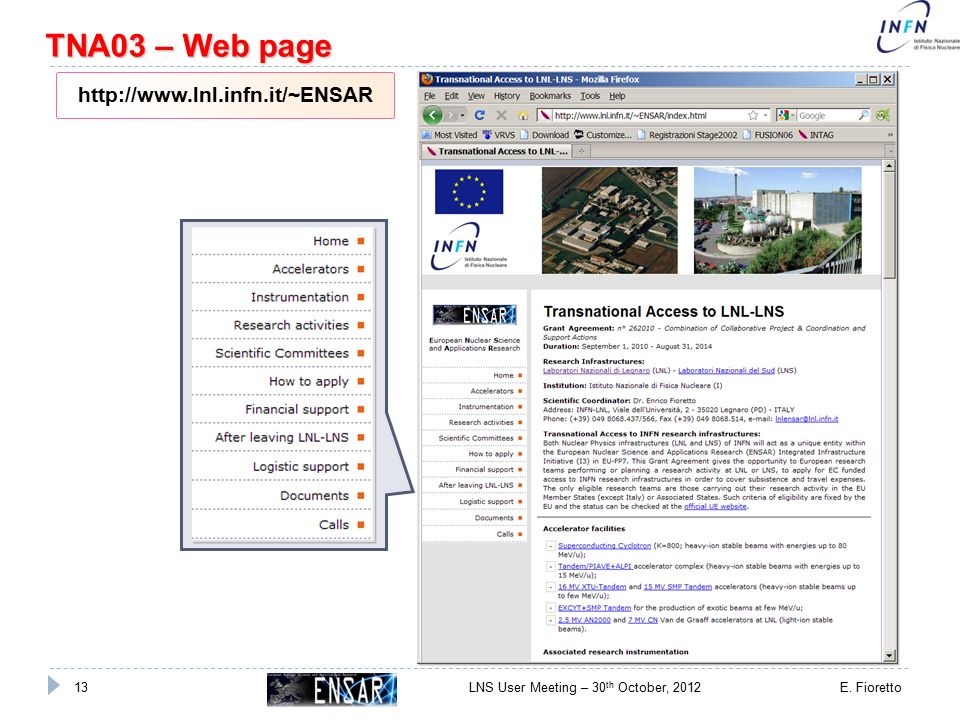Open the VRVS bookmark
Viewport: 960px width, 720px height.
pos(498,135)
